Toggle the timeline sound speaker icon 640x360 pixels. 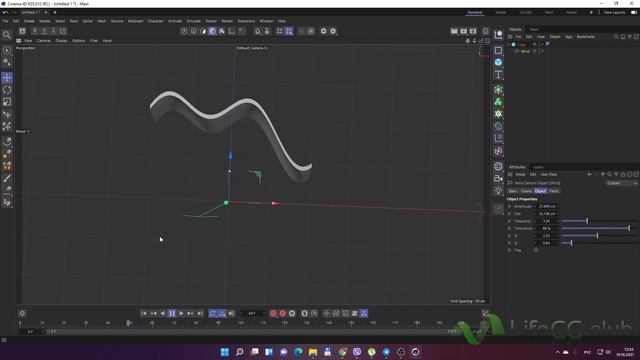(231, 313)
